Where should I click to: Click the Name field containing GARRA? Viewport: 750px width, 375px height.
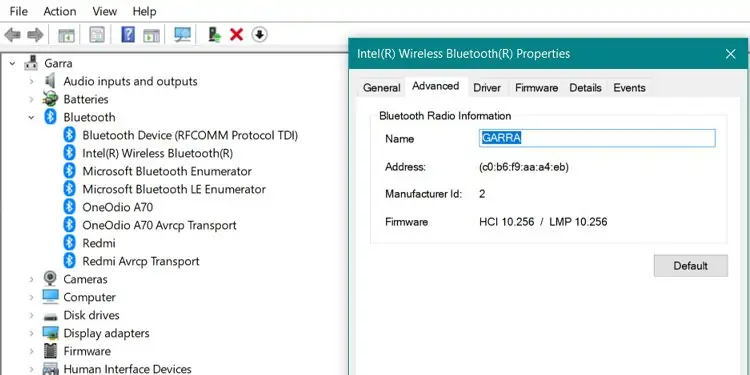tap(597, 138)
